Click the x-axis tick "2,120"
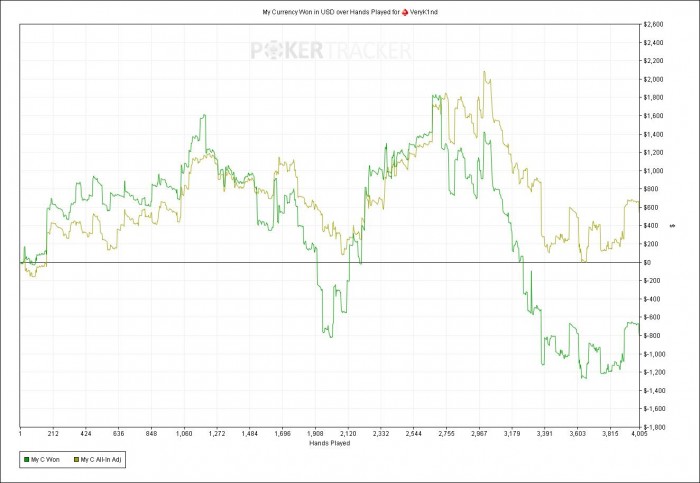The image size is (700, 483). click(348, 433)
